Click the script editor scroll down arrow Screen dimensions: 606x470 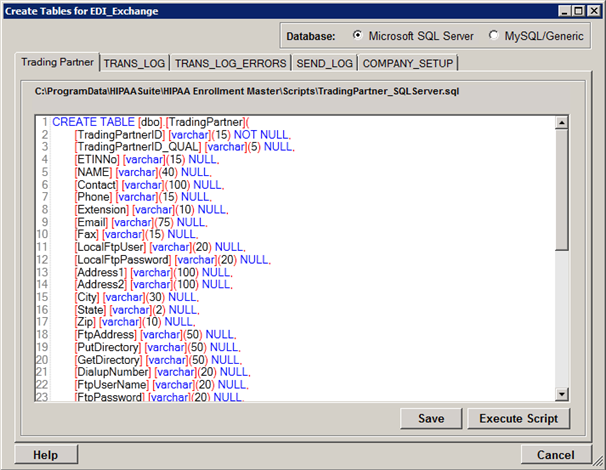(x=561, y=394)
